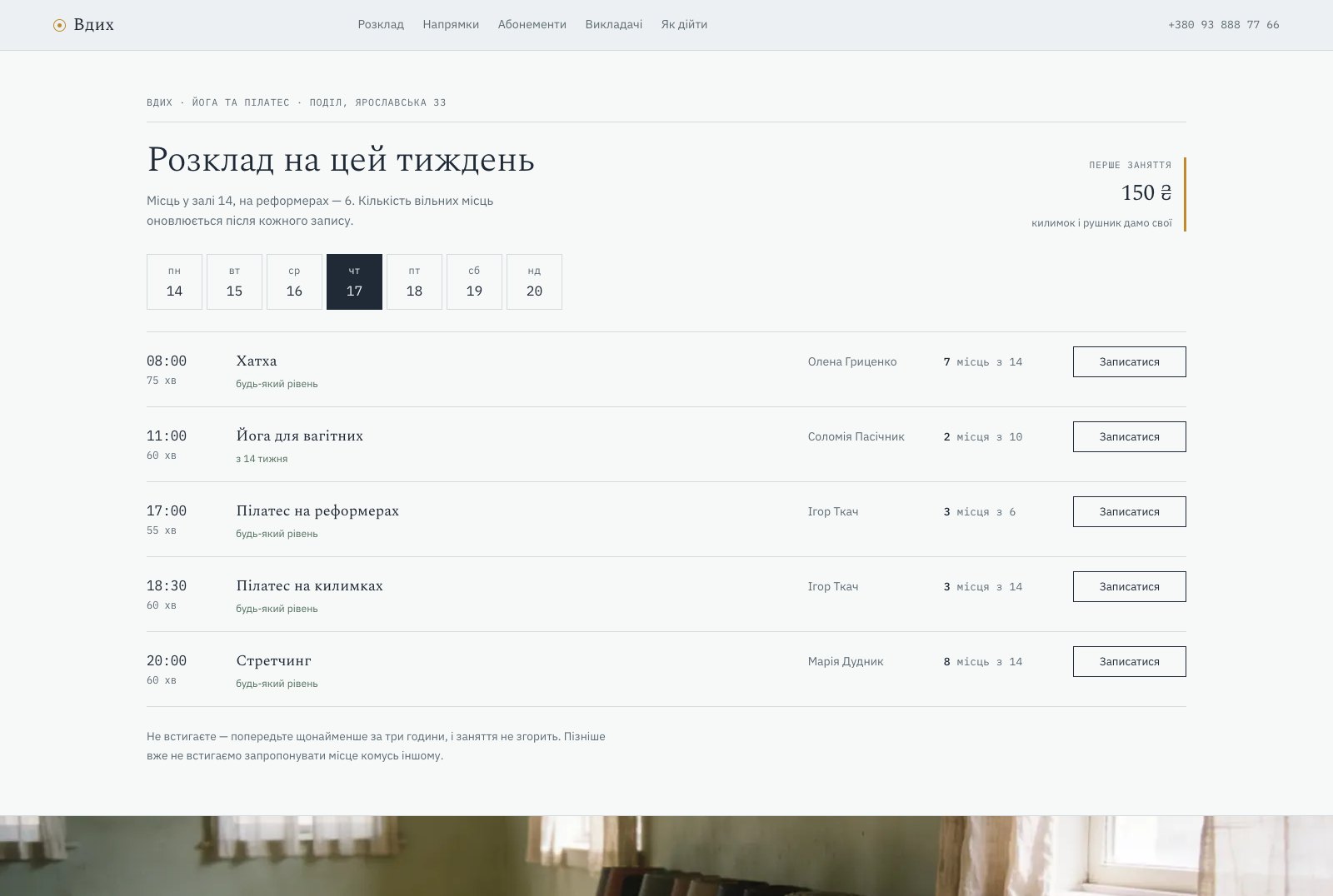Click the 'Розклад на цей тиждень' heading

coord(341,159)
